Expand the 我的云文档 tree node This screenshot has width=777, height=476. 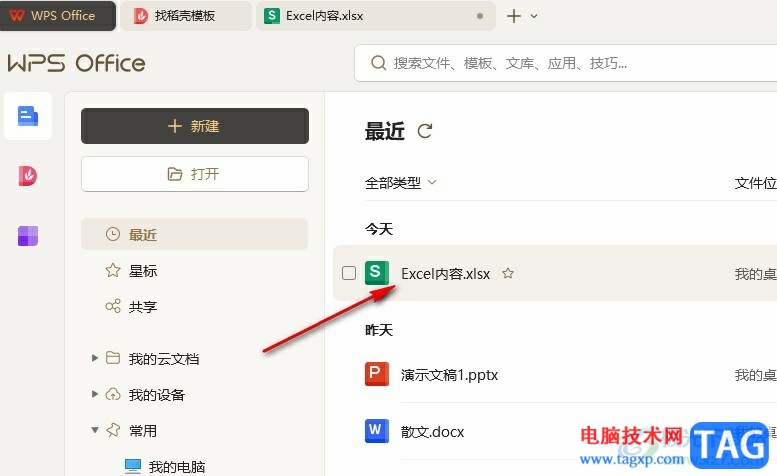pos(95,358)
